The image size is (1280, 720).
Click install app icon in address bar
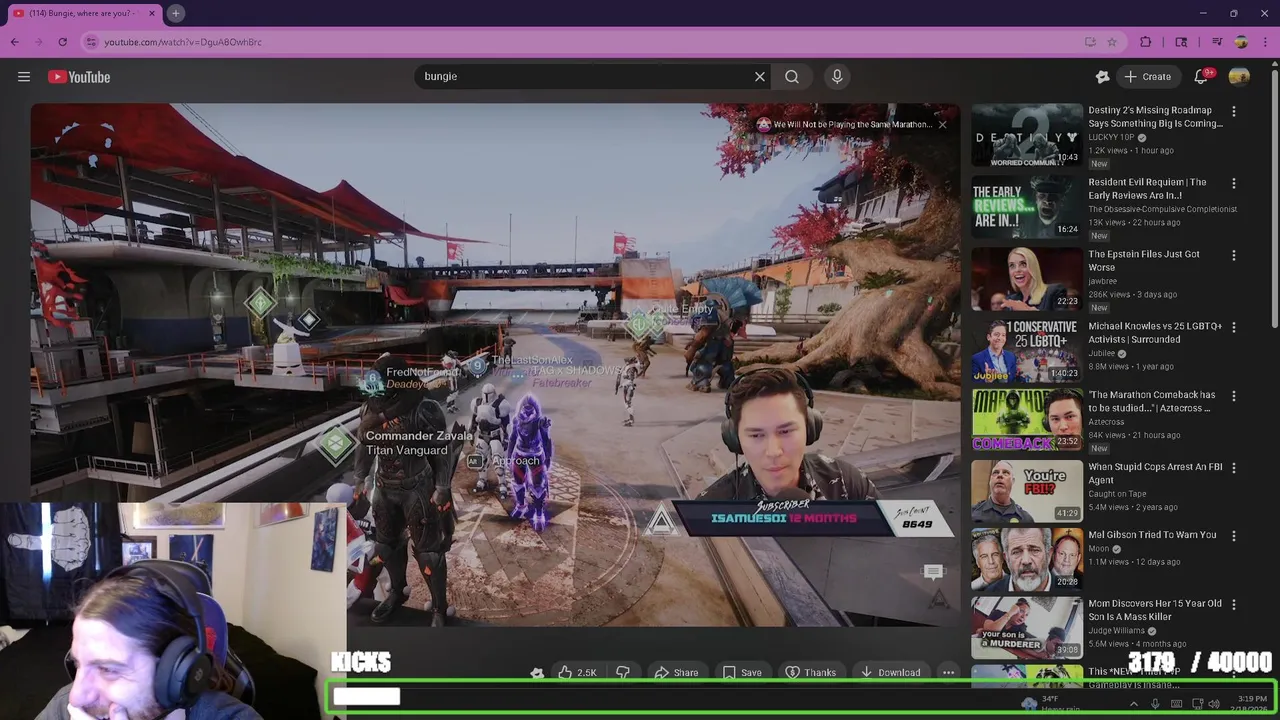(1090, 42)
